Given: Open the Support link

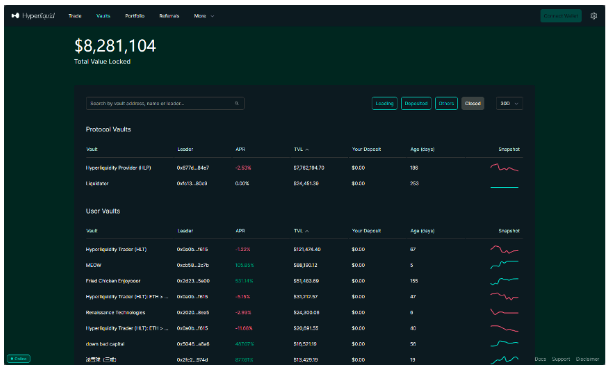Looking at the screenshot, I should pos(561,359).
